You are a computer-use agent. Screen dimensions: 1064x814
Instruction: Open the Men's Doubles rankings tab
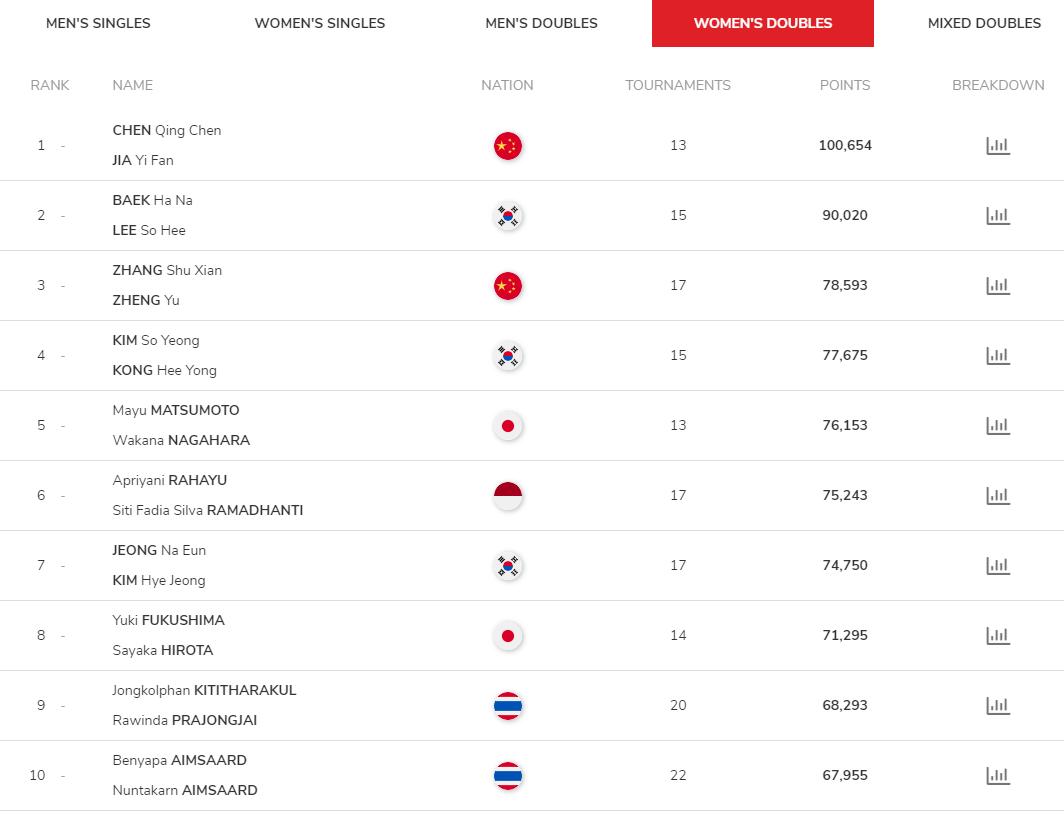(x=542, y=23)
